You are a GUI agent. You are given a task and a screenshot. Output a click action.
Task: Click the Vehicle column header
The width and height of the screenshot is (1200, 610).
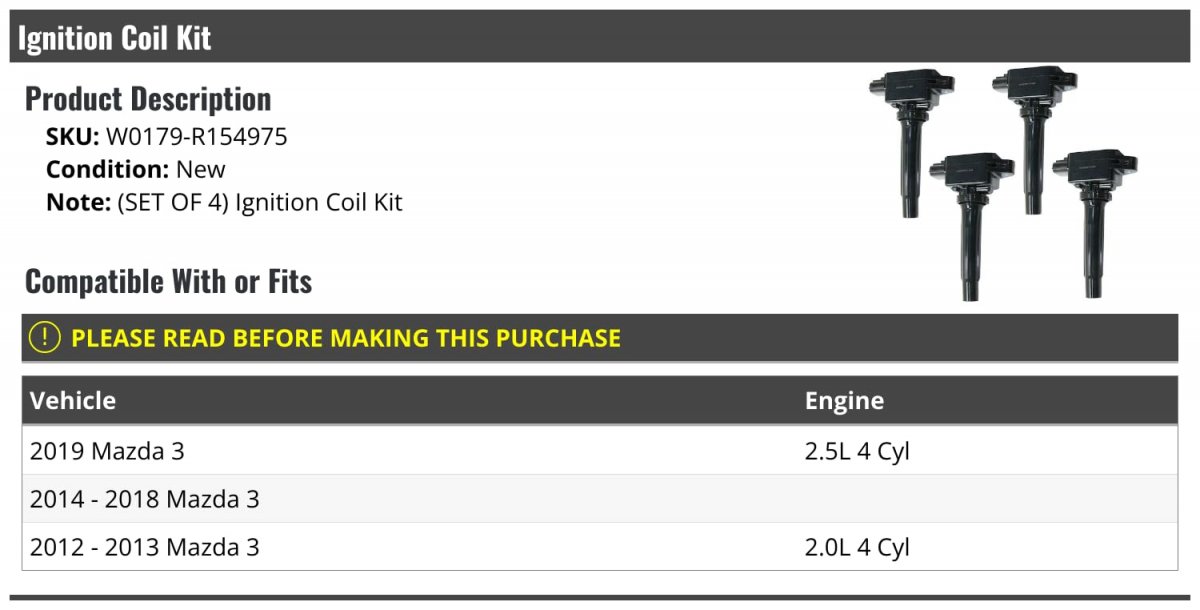pyautogui.click(x=73, y=401)
